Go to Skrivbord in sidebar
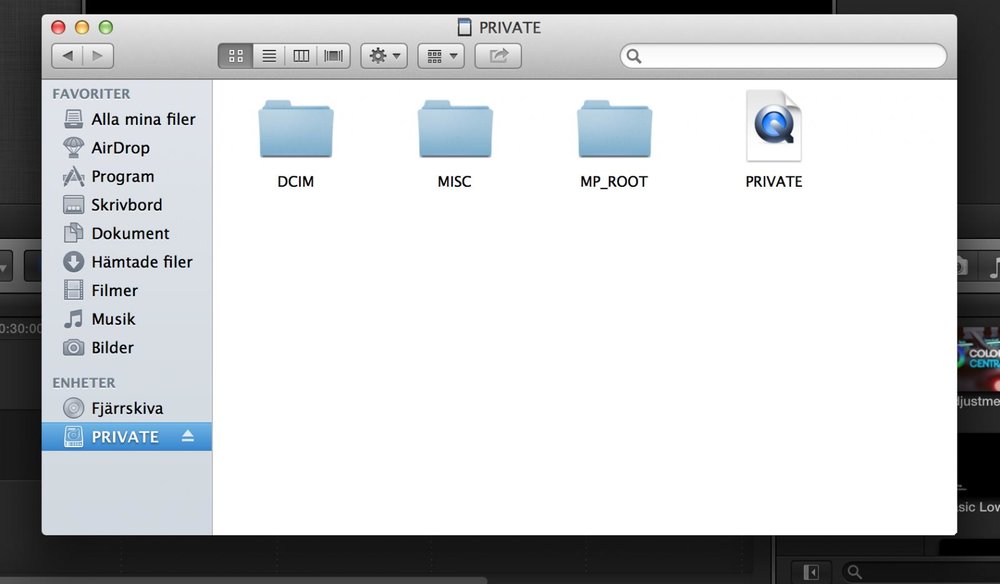Viewport: 1000px width, 584px height. coord(126,205)
